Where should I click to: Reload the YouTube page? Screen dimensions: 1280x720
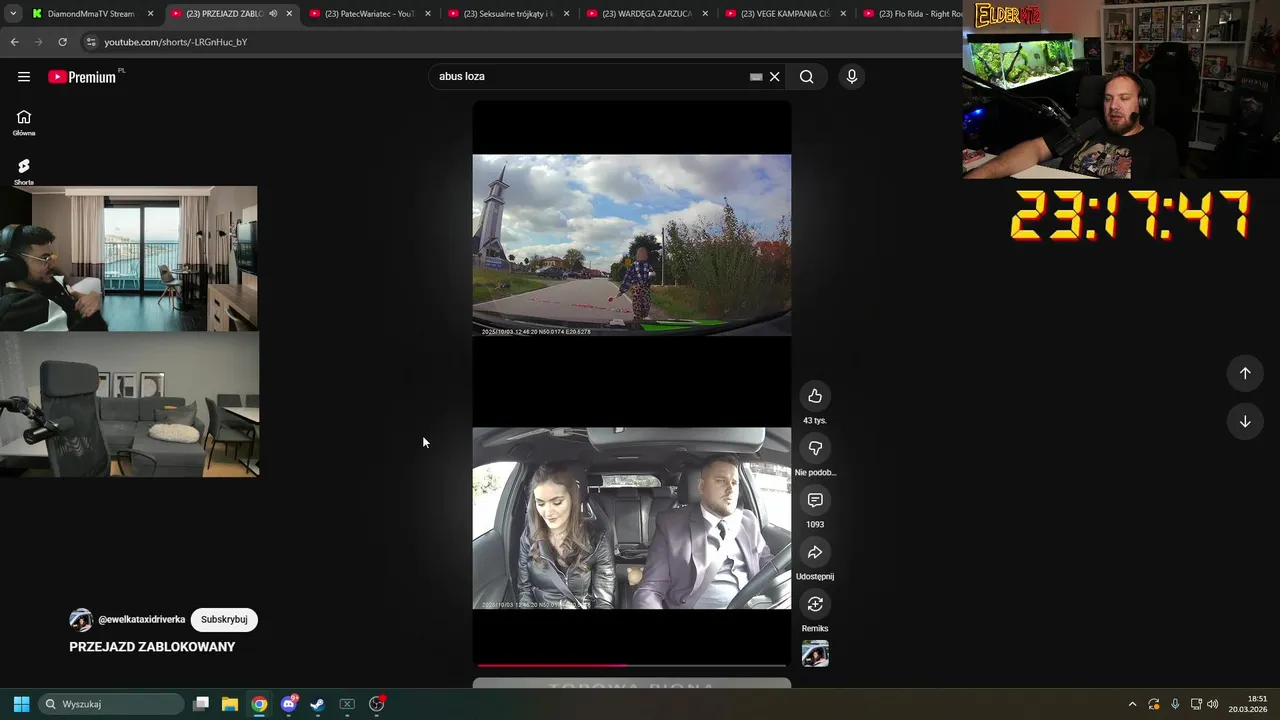62,42
